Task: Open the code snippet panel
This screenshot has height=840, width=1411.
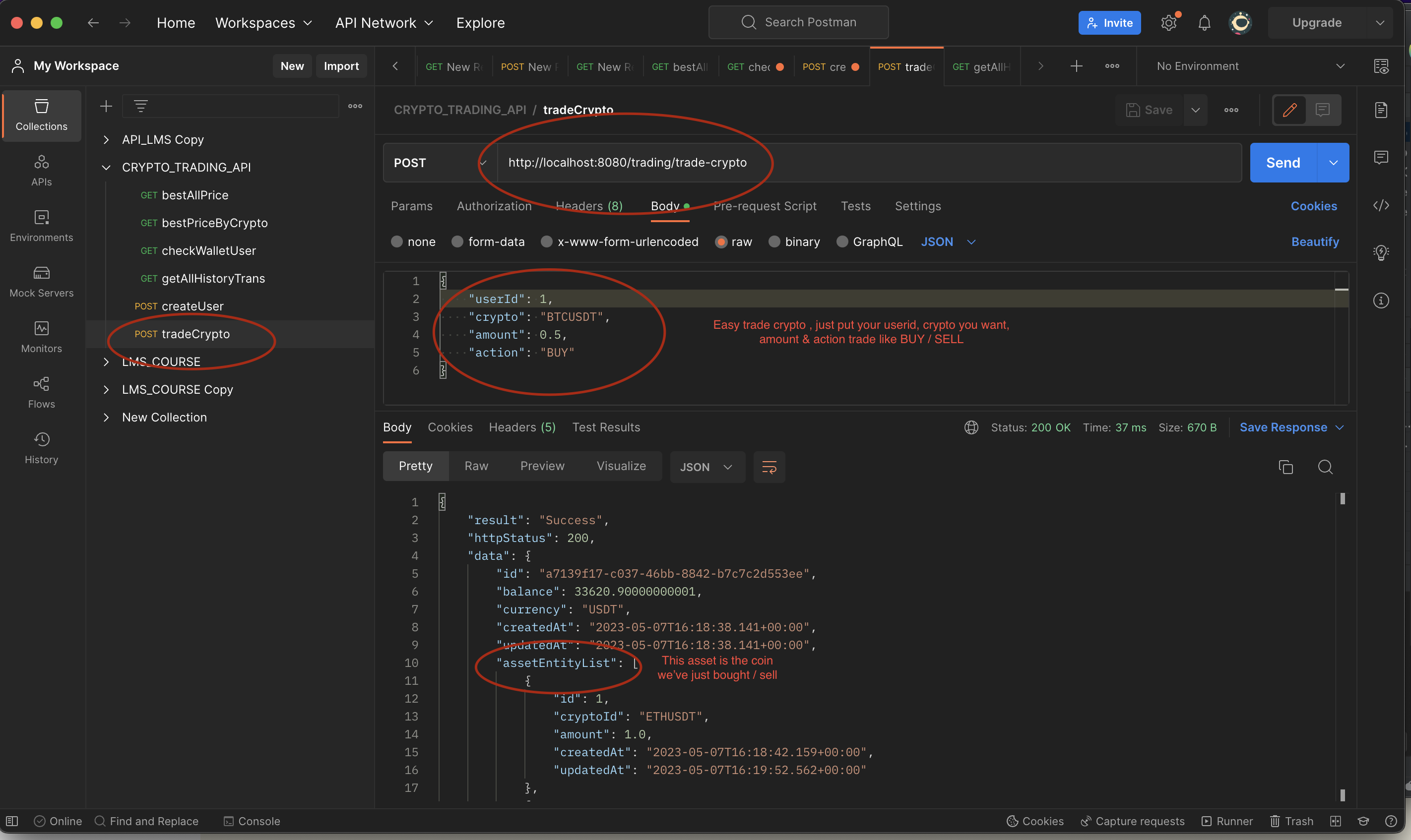Action: click(x=1382, y=205)
